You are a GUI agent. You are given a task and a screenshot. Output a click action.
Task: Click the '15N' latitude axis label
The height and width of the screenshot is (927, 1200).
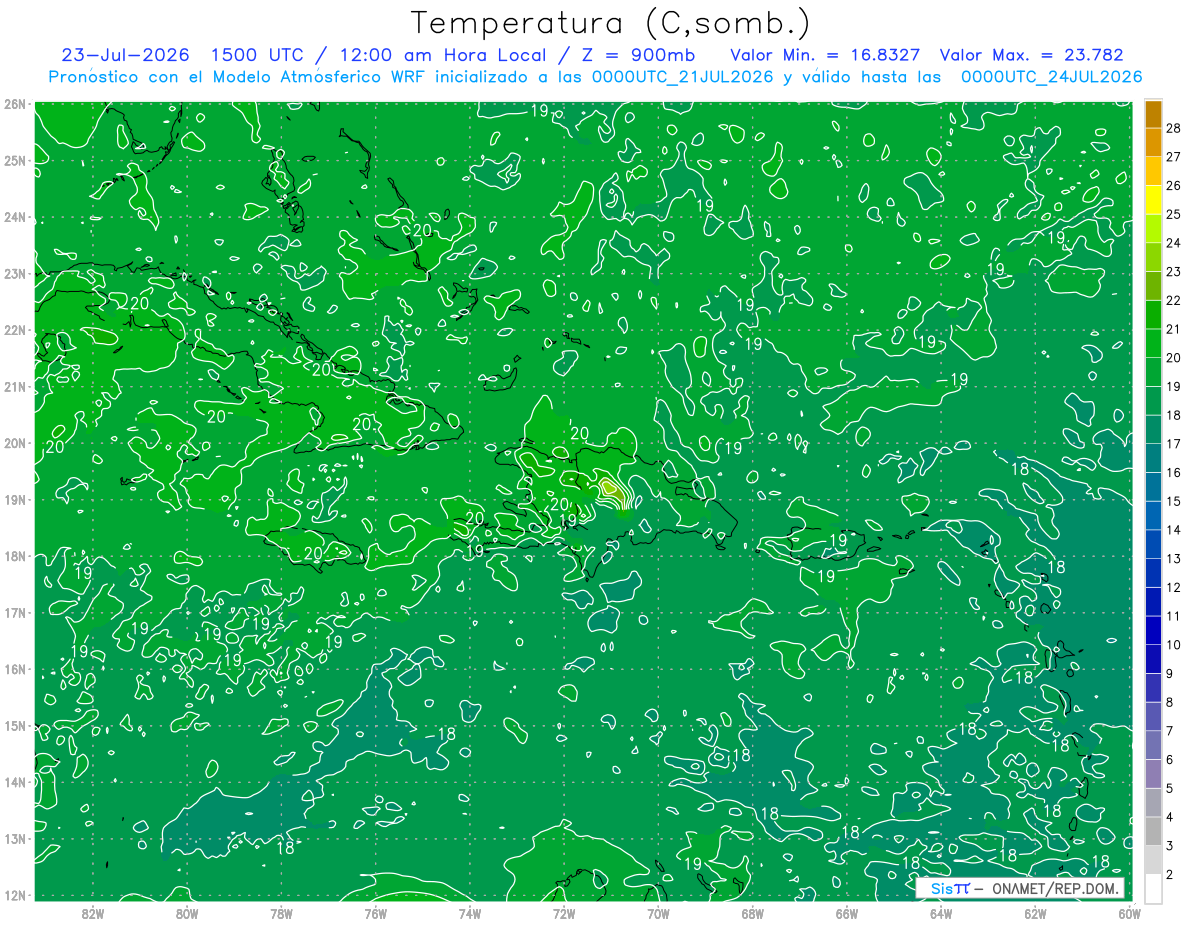[x=14, y=726]
